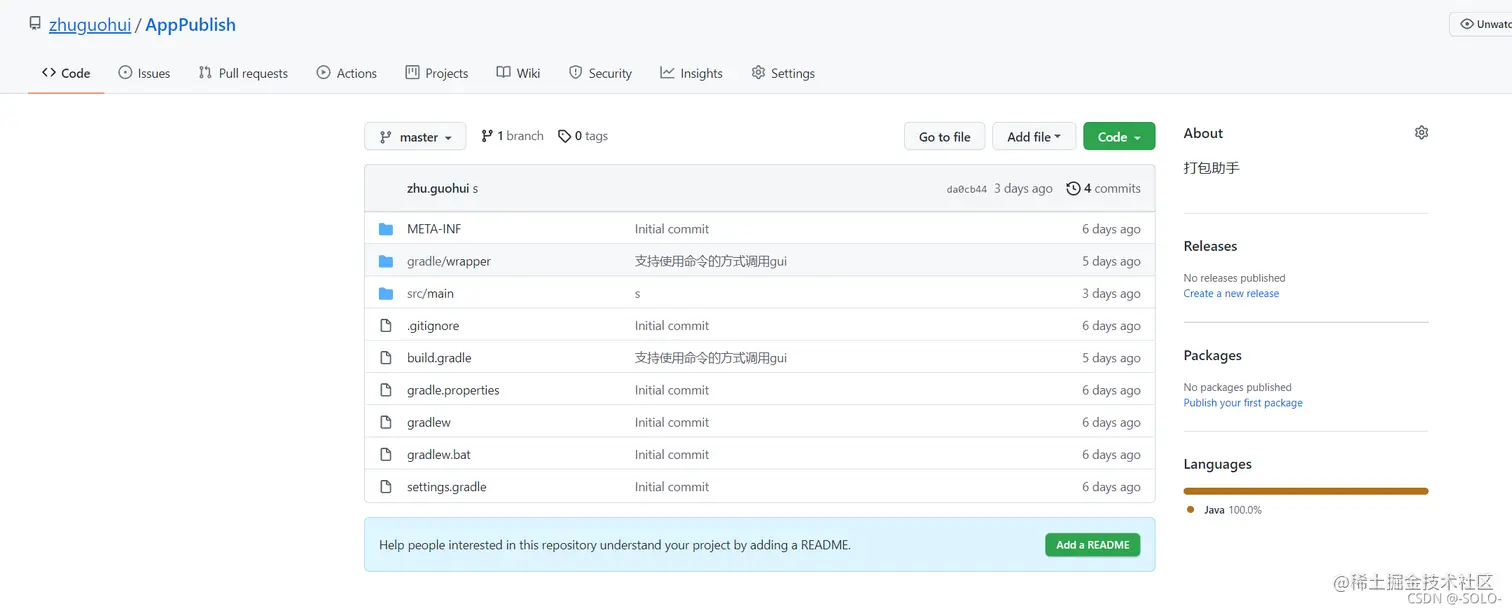Open the gradlew file
The height and width of the screenshot is (611, 1512).
pos(429,422)
